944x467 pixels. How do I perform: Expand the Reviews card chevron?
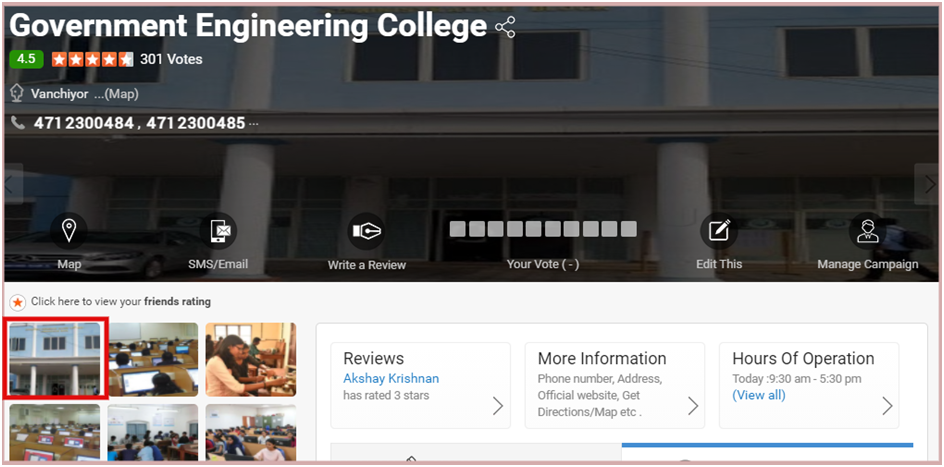tap(497, 406)
